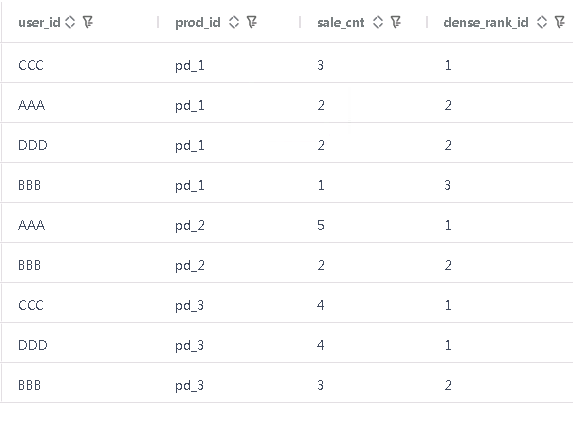Select DDD cell in the pd_3 row
573x424 pixels.
(33, 345)
